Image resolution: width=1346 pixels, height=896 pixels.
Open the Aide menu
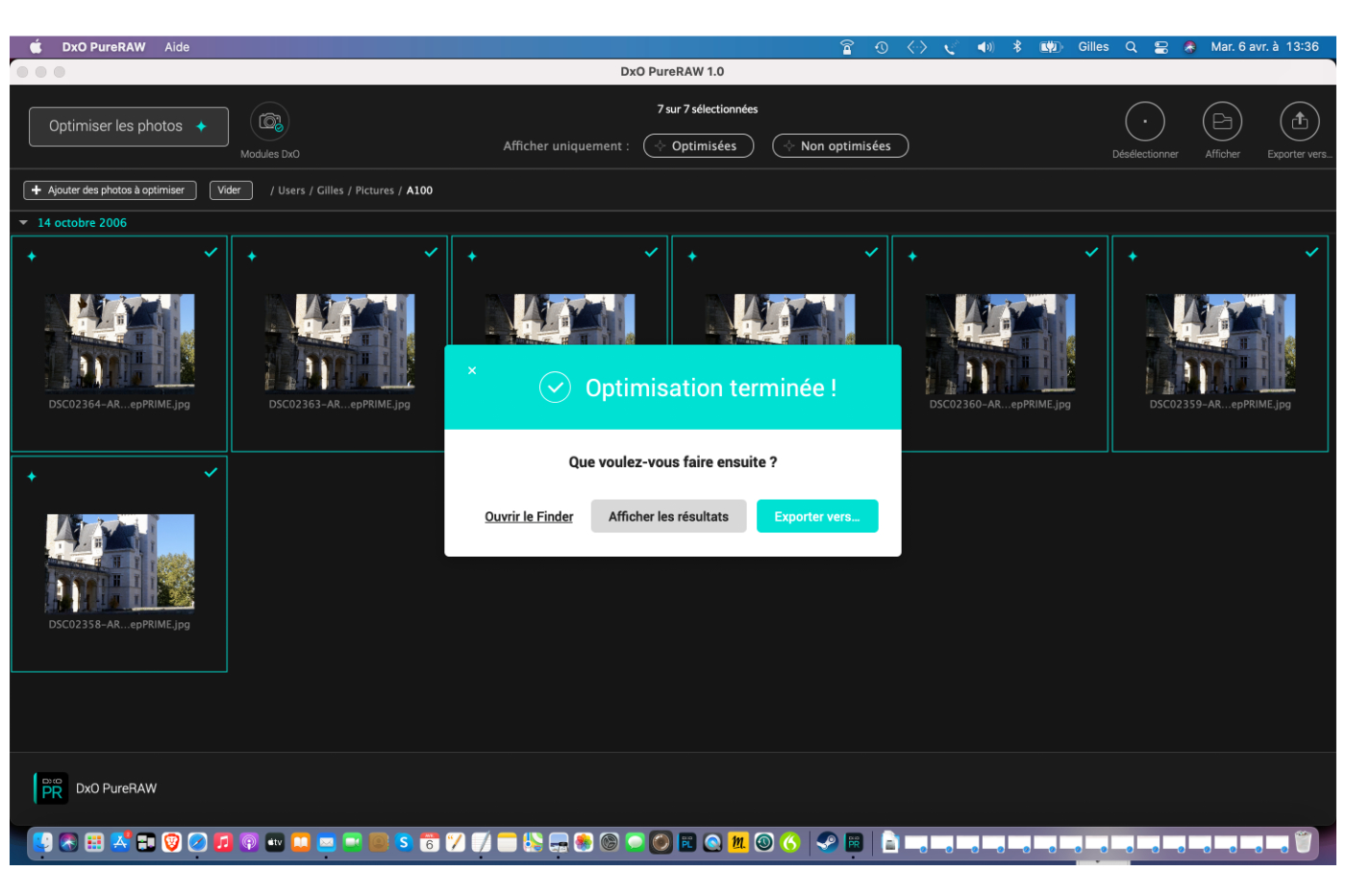177,47
